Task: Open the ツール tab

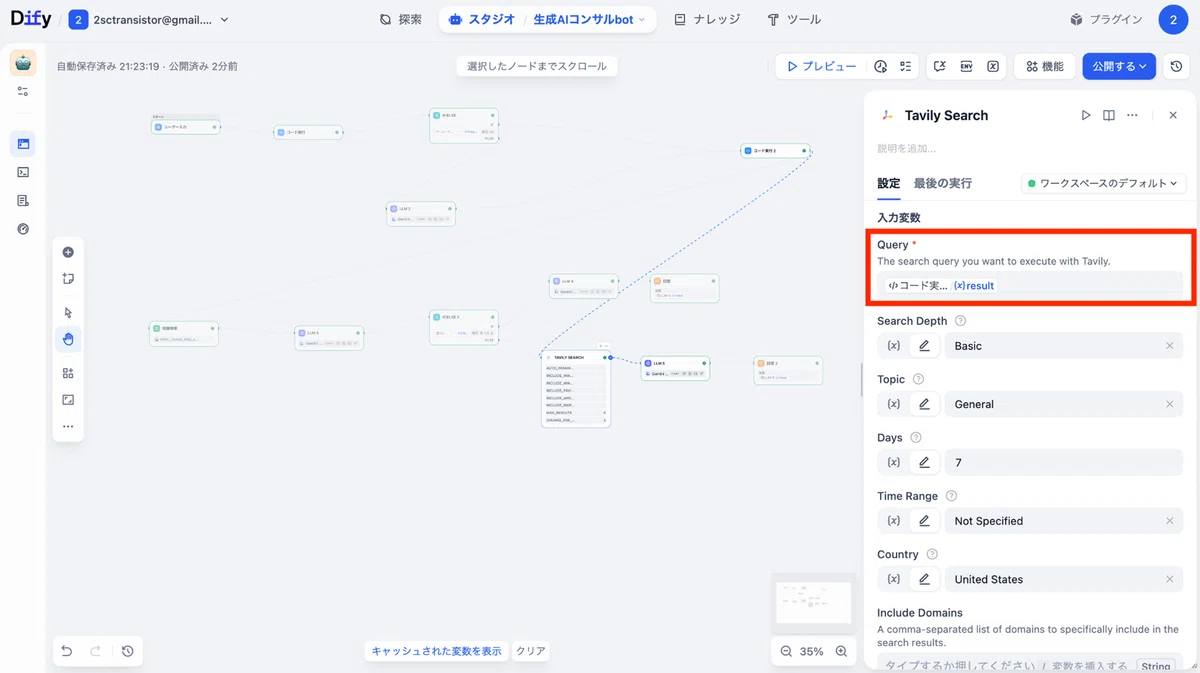Action: [x=794, y=19]
